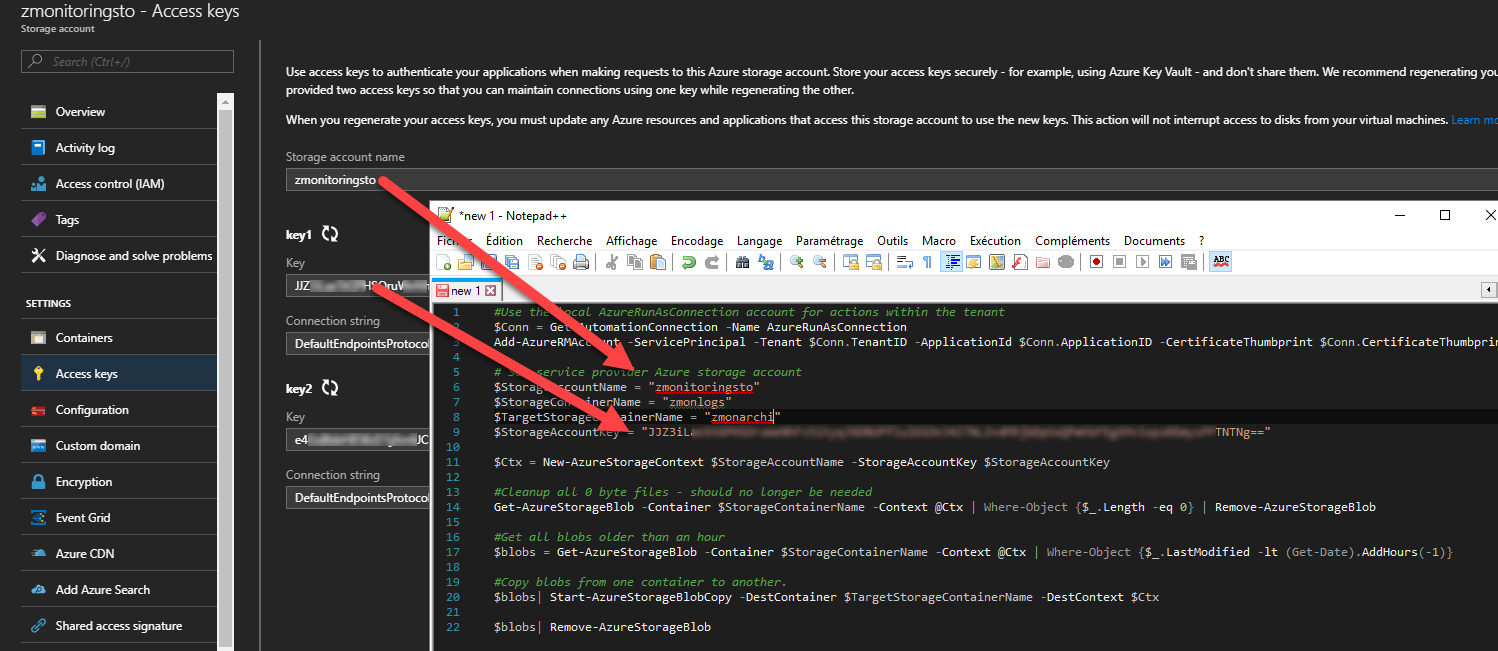Click the Paste clipboard icon
This screenshot has width=1498, height=651.
click(x=658, y=262)
